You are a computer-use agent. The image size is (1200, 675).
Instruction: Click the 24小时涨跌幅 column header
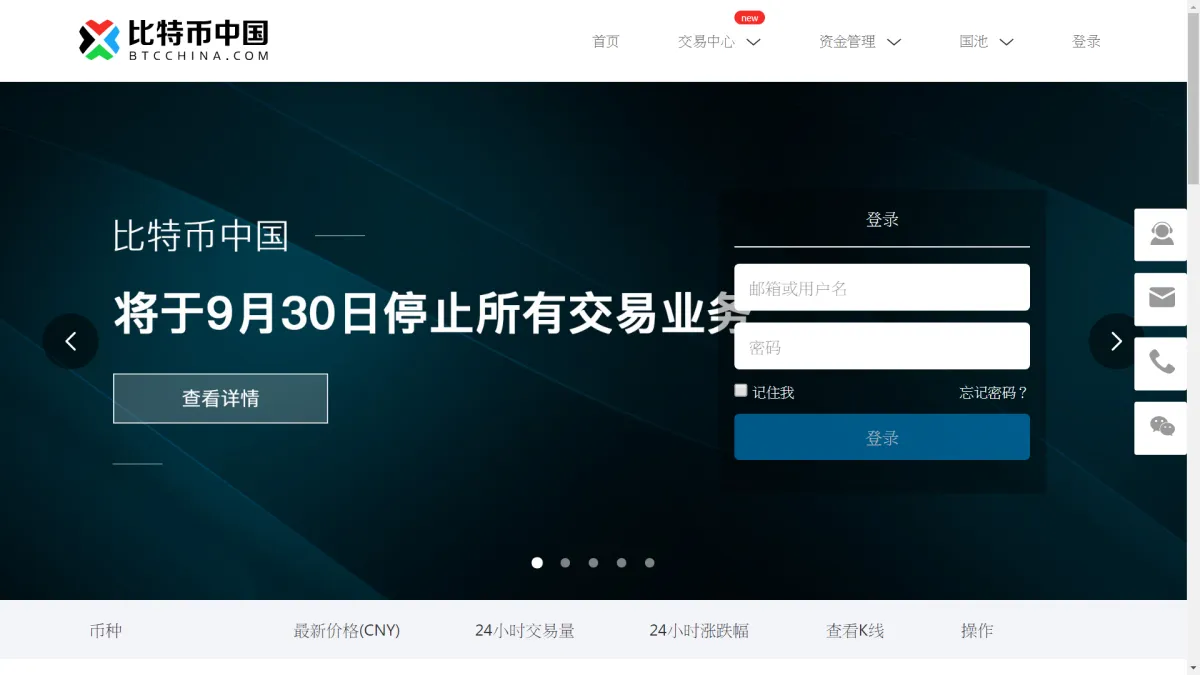(699, 630)
